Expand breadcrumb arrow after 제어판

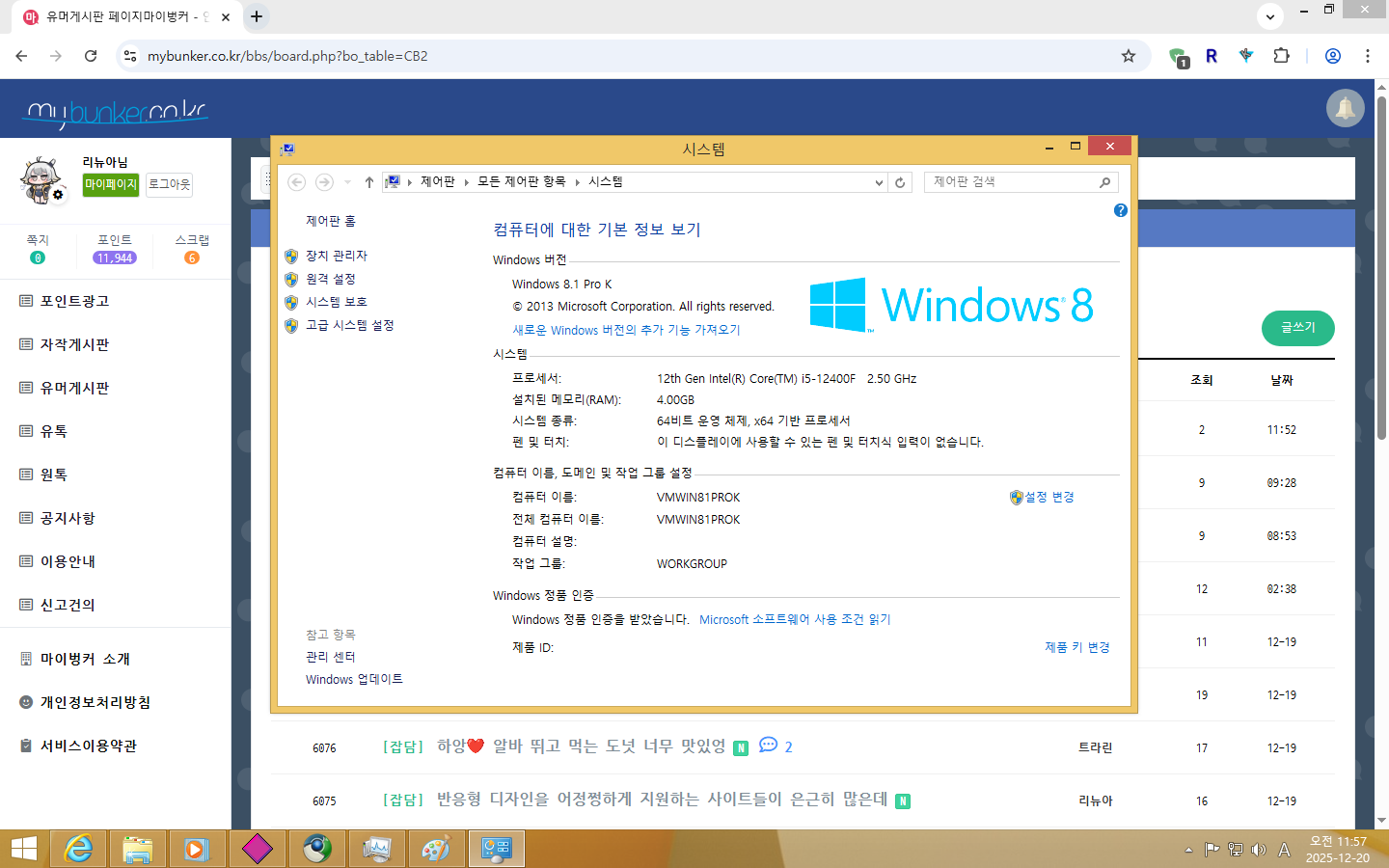(x=467, y=182)
